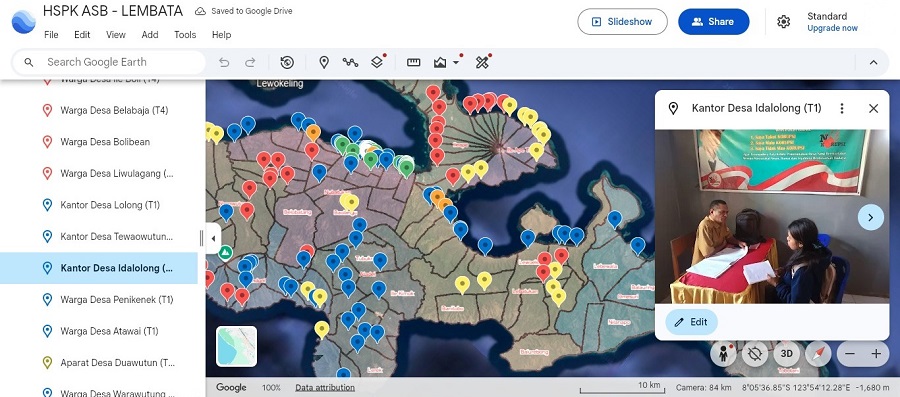This screenshot has width=900, height=397.
Task: Open the Edit menu
Action: 82,34
